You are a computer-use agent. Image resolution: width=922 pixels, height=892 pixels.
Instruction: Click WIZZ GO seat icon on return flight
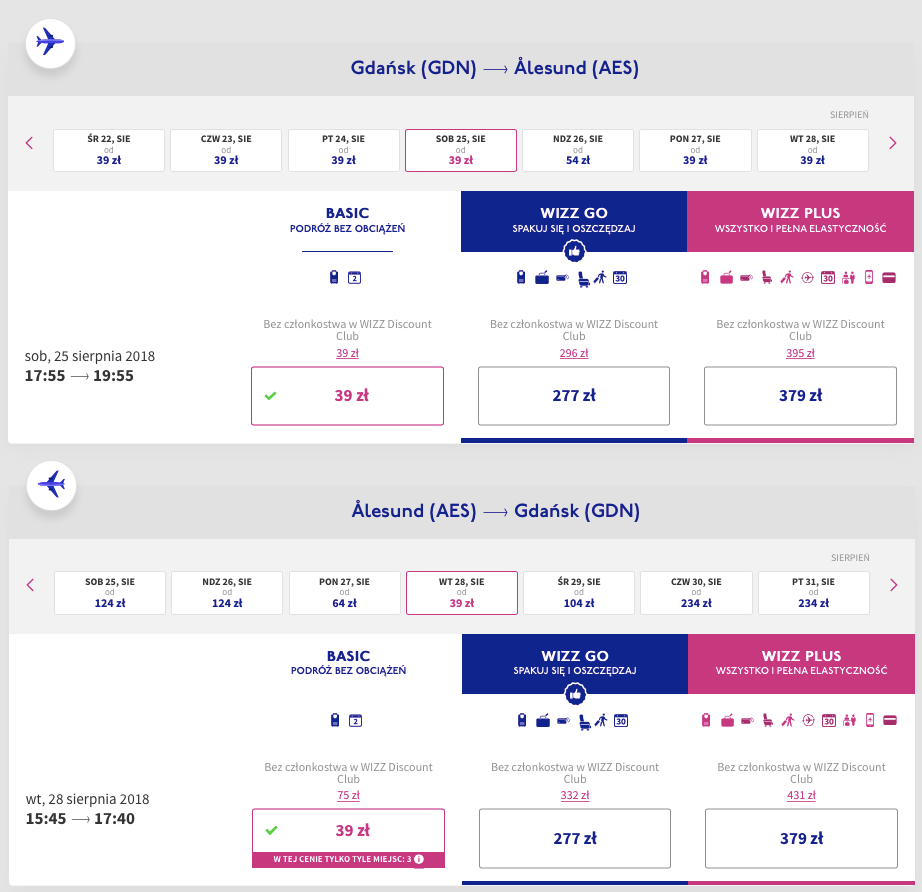pos(584,721)
